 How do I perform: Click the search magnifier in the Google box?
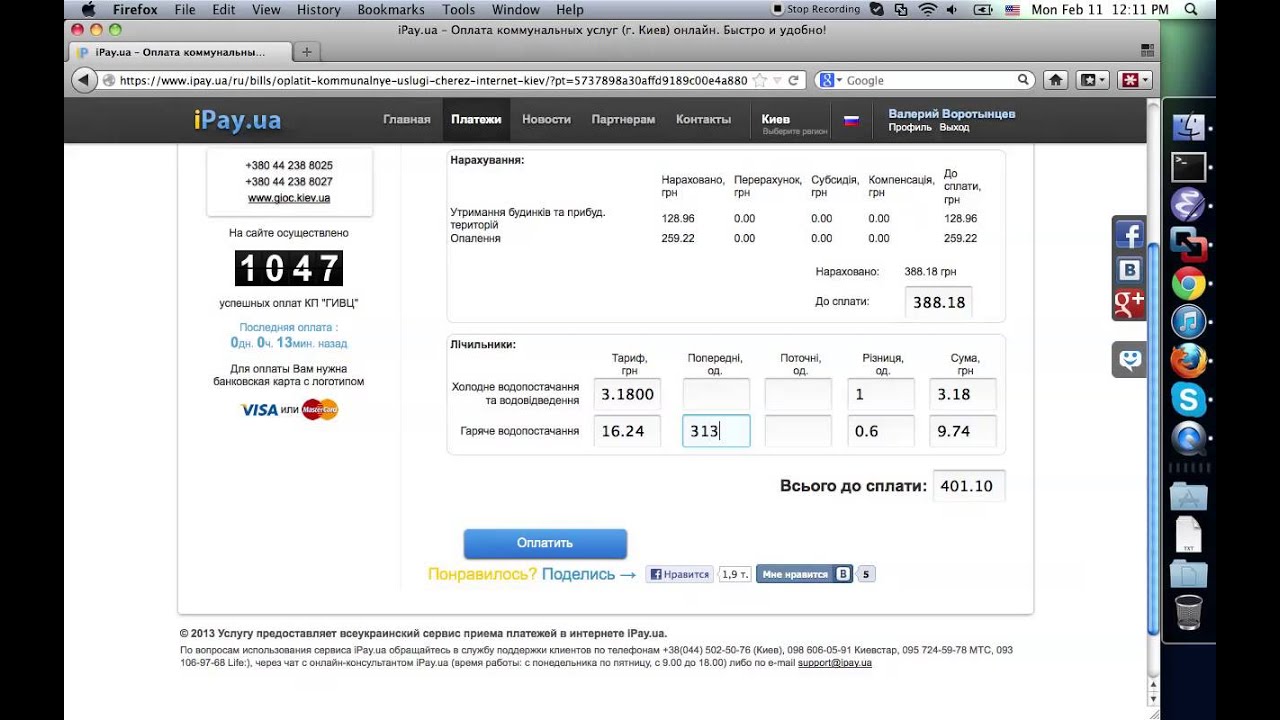pyautogui.click(x=1024, y=80)
